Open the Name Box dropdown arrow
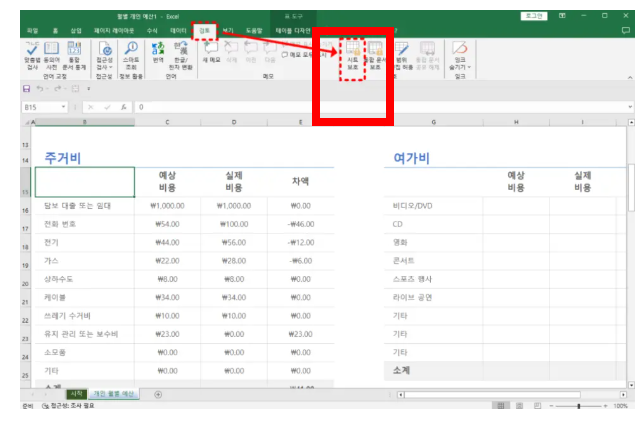 tap(63, 107)
